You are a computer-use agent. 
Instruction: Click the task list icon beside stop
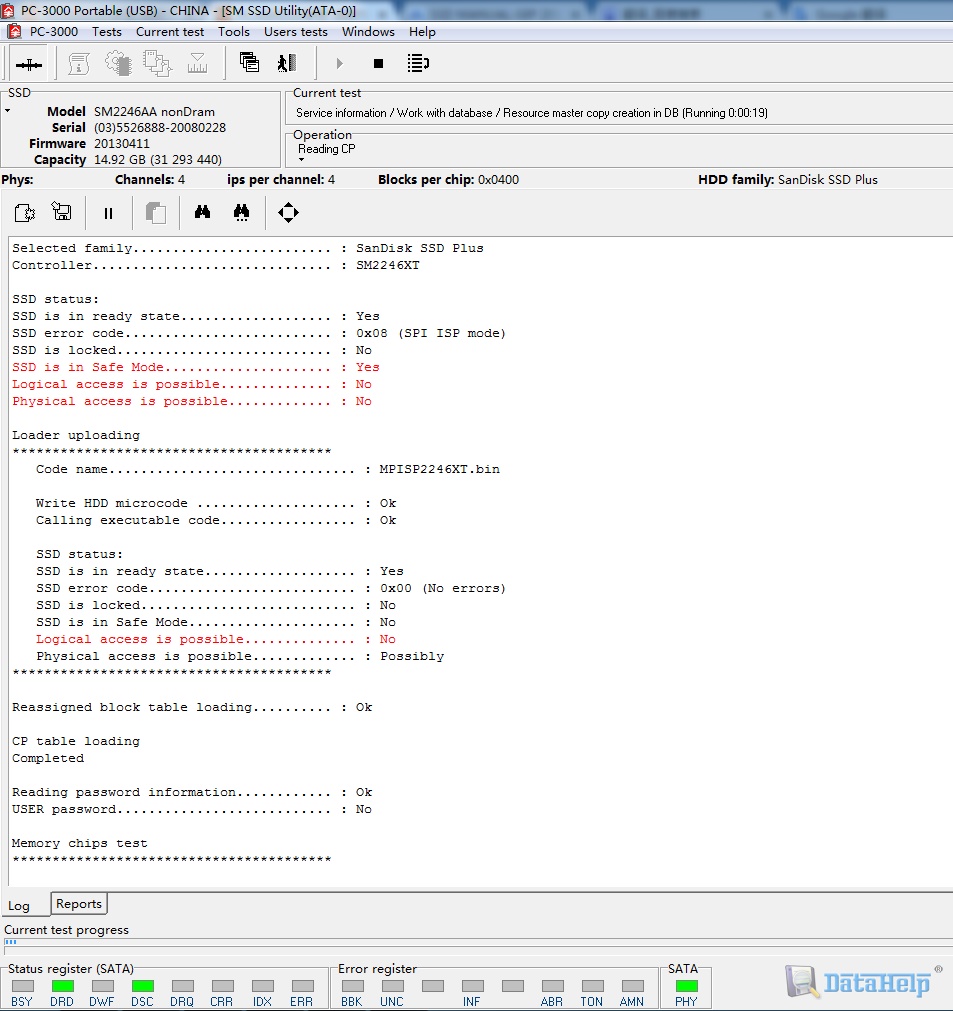click(418, 64)
